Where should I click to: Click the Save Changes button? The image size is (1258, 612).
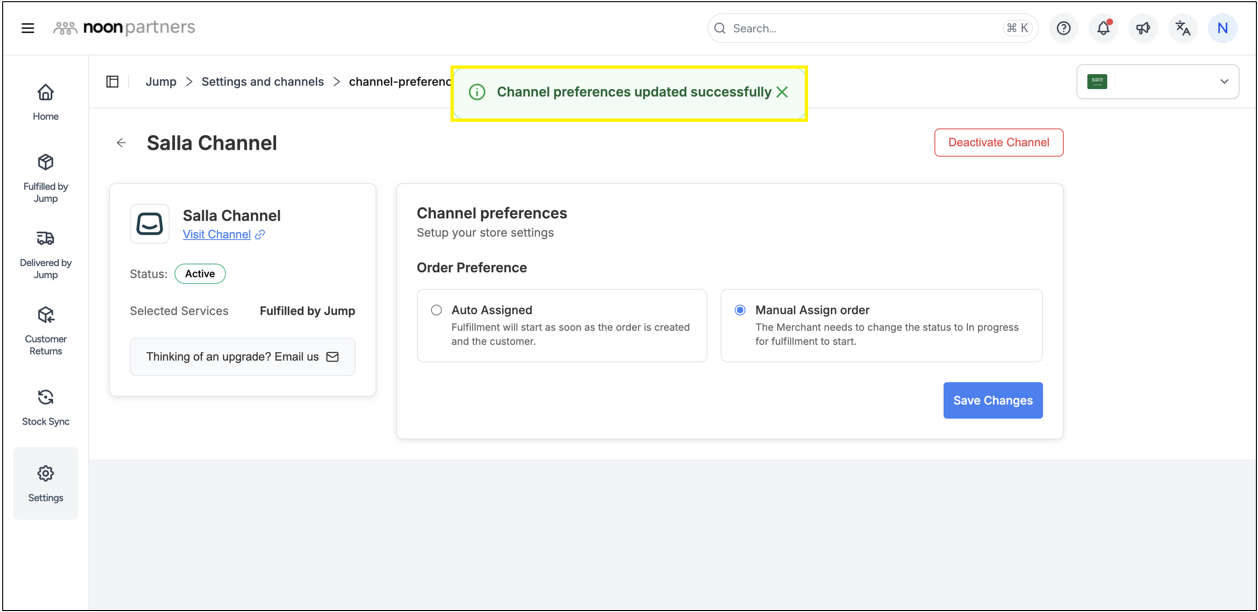992,400
